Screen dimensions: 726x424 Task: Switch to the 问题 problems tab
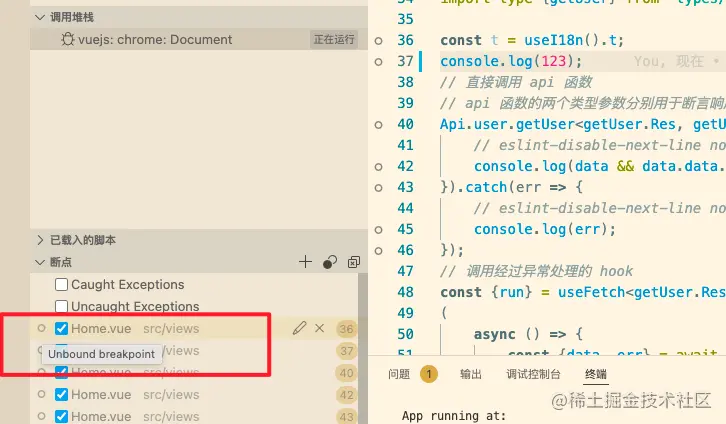click(x=399, y=374)
